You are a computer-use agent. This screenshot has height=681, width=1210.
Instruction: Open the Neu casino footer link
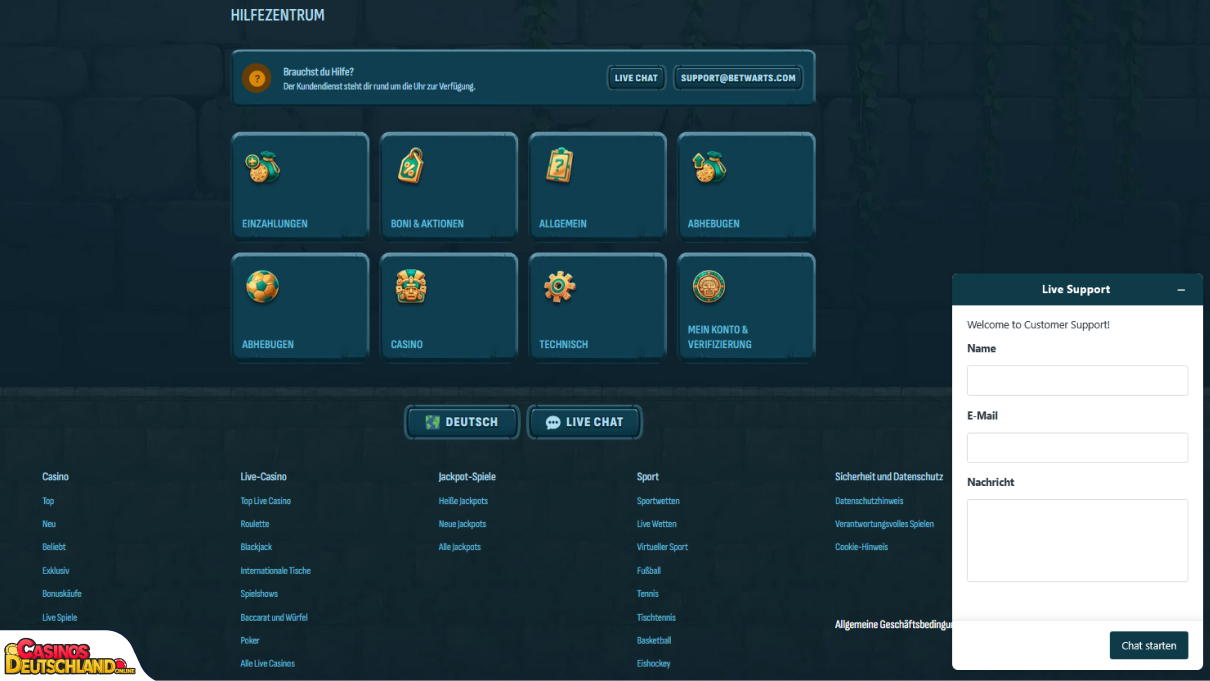coord(49,524)
